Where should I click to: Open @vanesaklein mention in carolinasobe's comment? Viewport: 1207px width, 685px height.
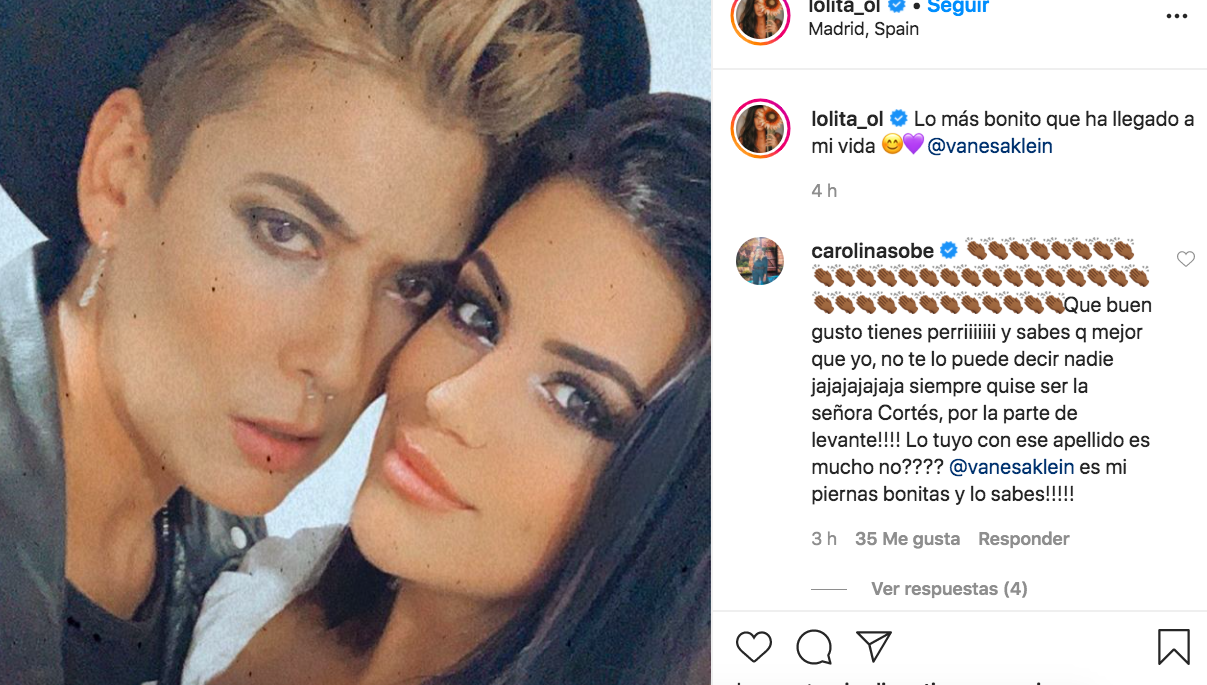(1011, 467)
